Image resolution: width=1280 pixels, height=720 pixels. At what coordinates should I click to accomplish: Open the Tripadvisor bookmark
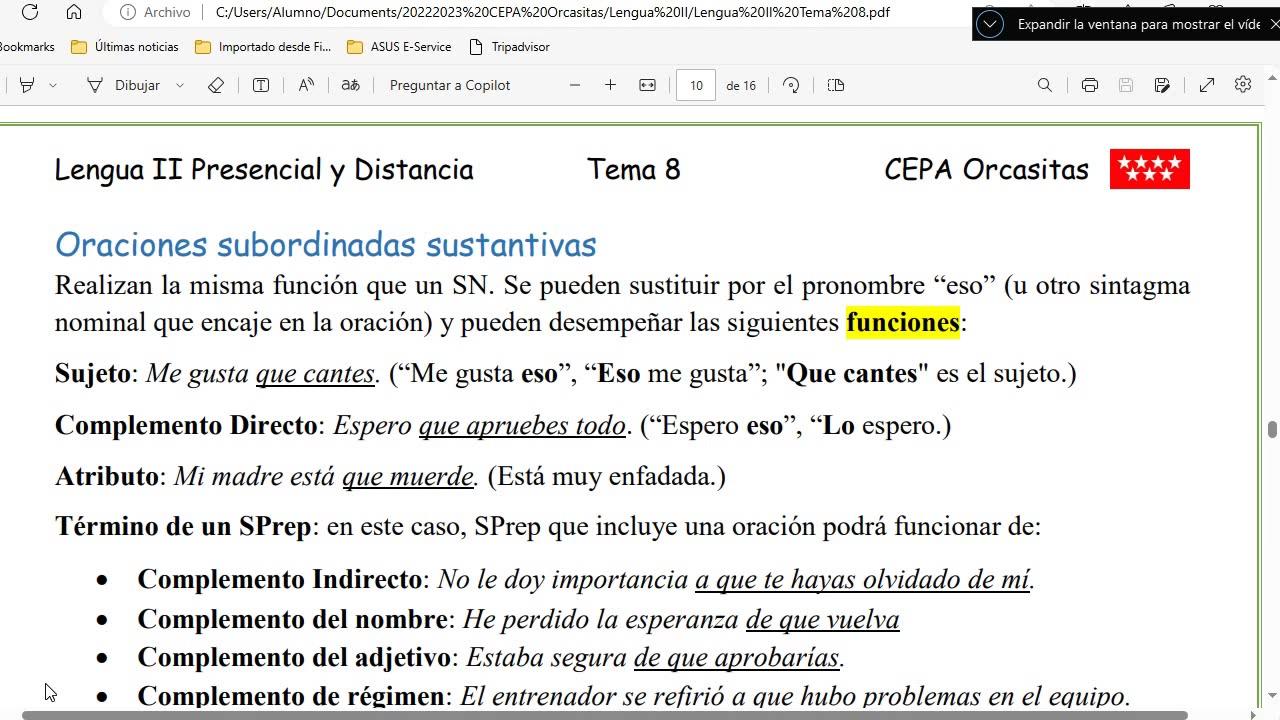(509, 46)
